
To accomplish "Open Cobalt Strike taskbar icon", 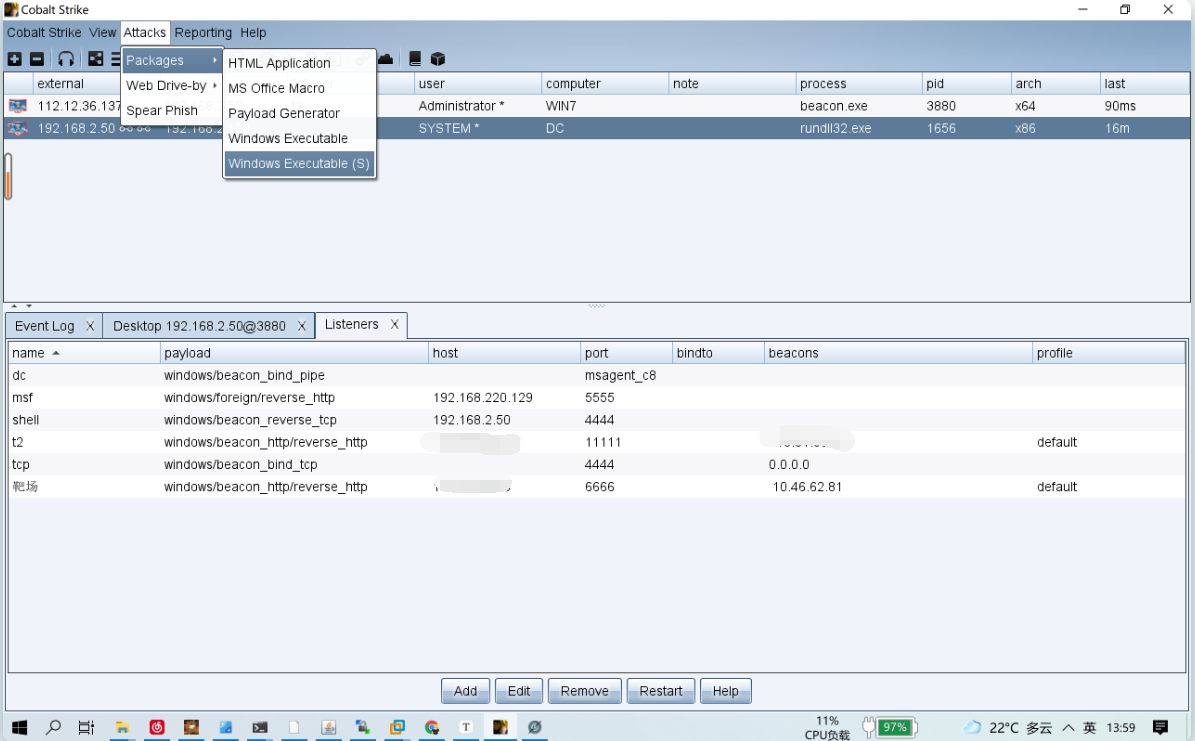I will pos(500,727).
